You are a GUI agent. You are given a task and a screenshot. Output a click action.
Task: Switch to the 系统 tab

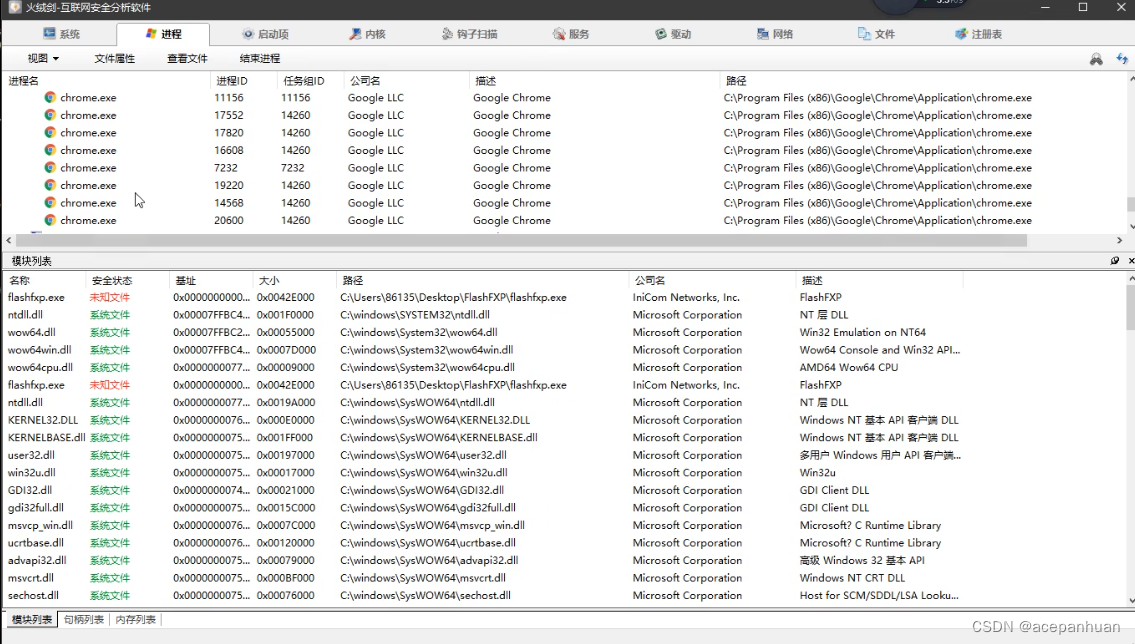(x=61, y=34)
